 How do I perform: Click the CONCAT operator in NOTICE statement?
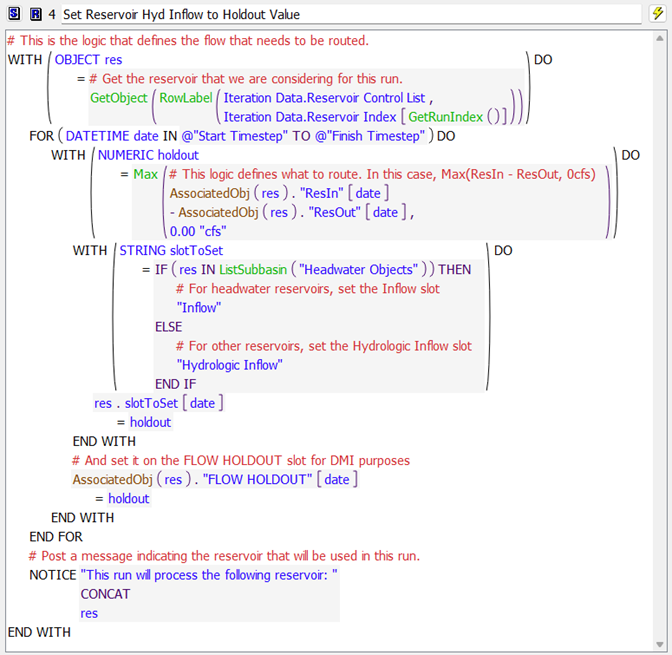(x=106, y=594)
